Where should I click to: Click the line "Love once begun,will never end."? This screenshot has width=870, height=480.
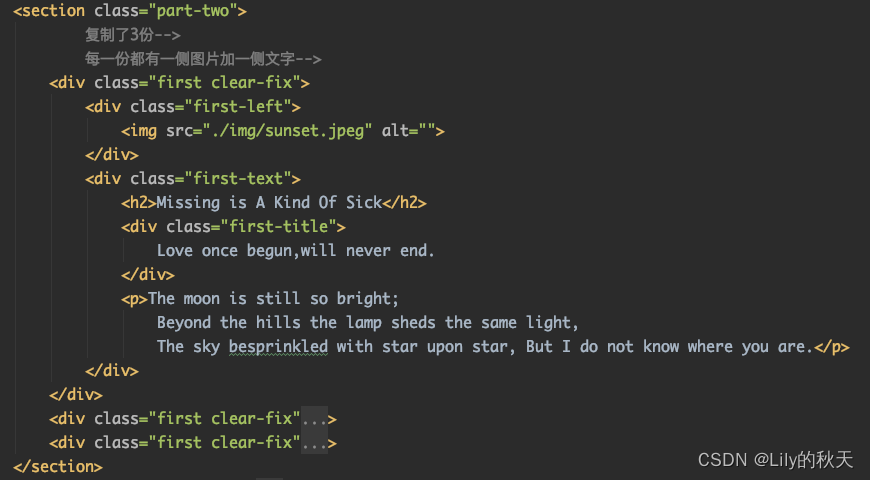click(x=295, y=251)
